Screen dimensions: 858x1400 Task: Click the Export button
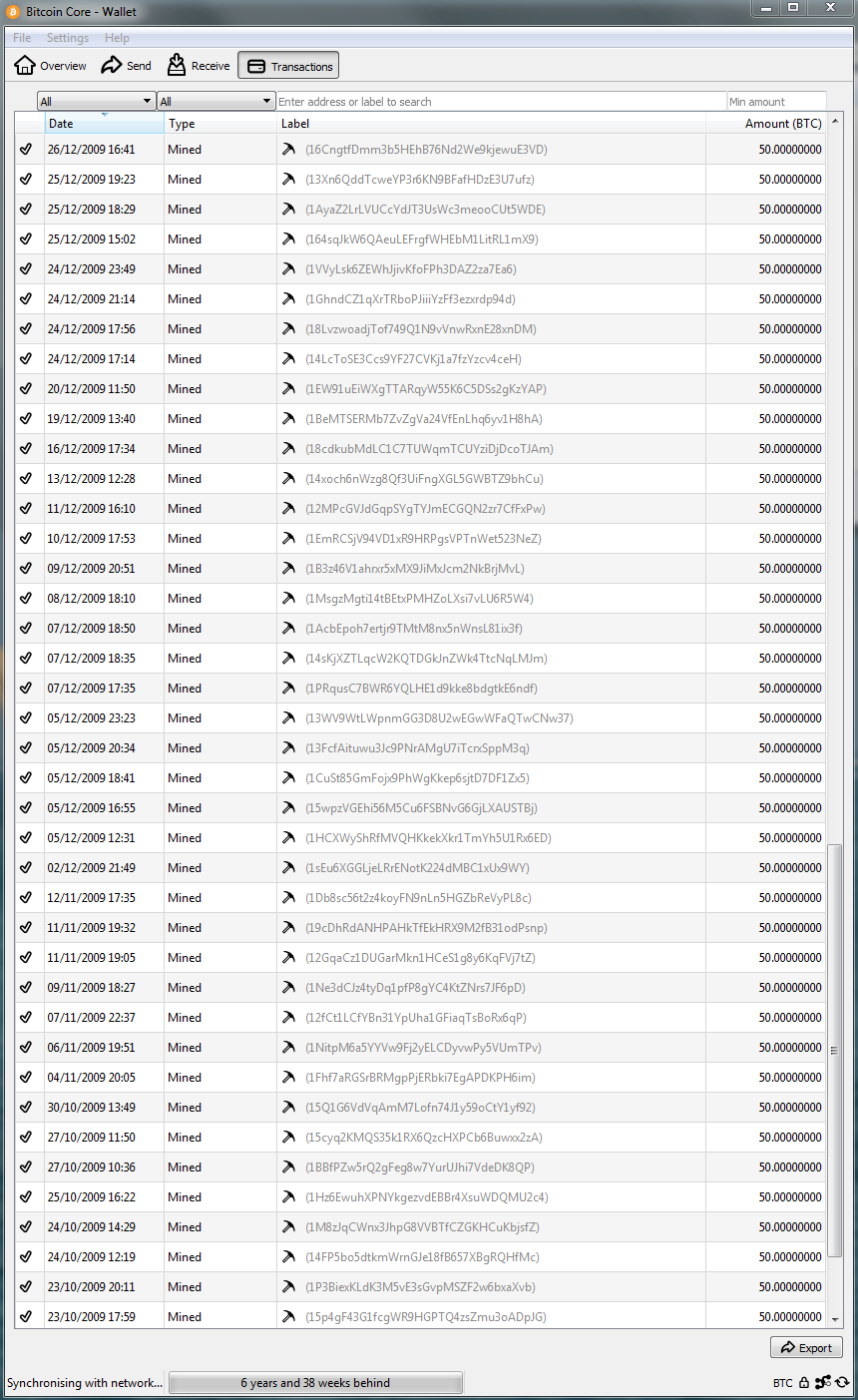click(806, 1347)
